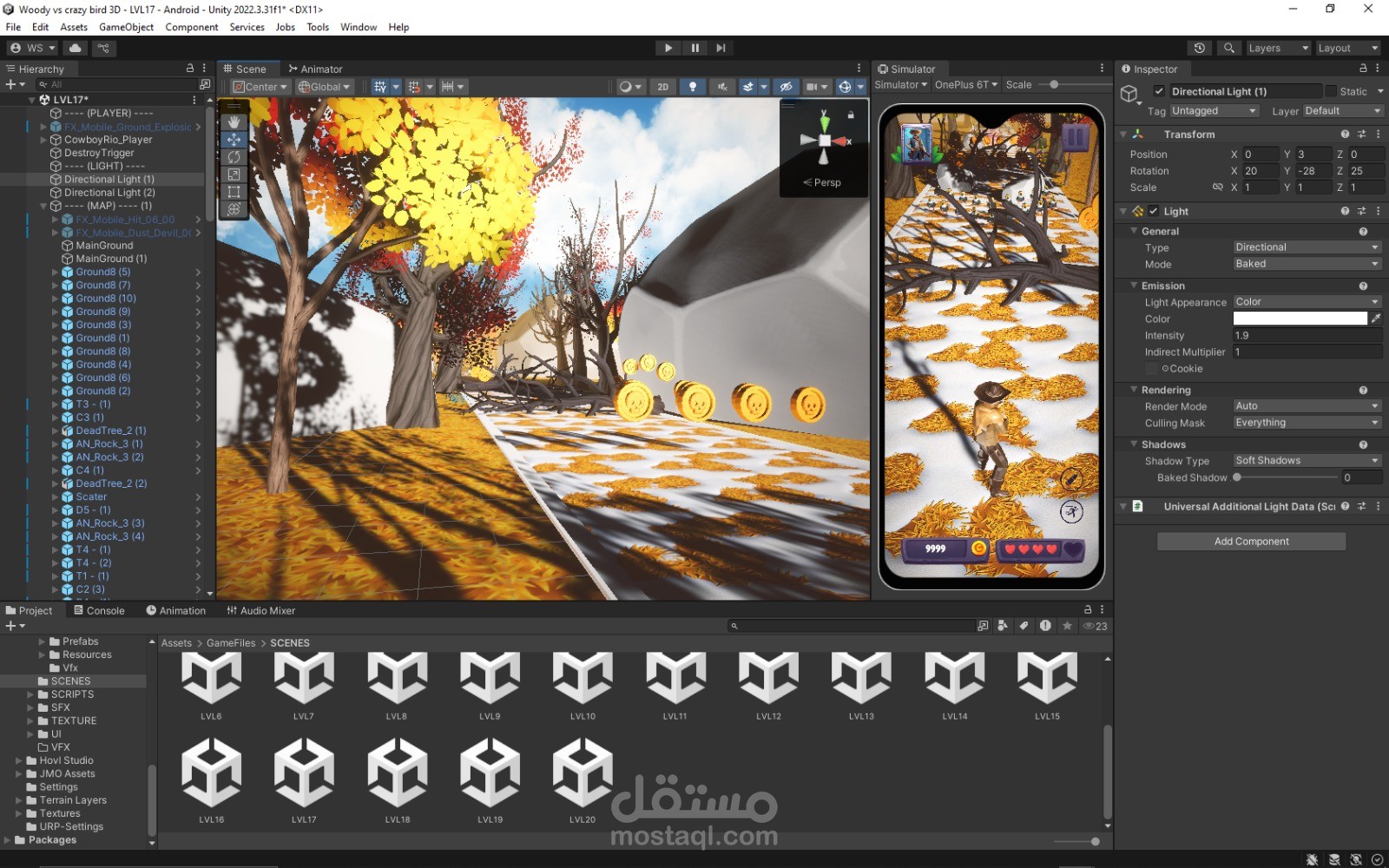Open the Window menu
The height and width of the screenshot is (868, 1389).
(358, 27)
